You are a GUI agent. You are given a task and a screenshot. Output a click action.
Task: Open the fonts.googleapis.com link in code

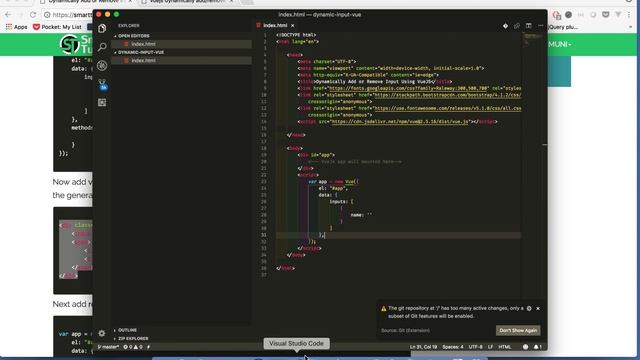(408, 88)
